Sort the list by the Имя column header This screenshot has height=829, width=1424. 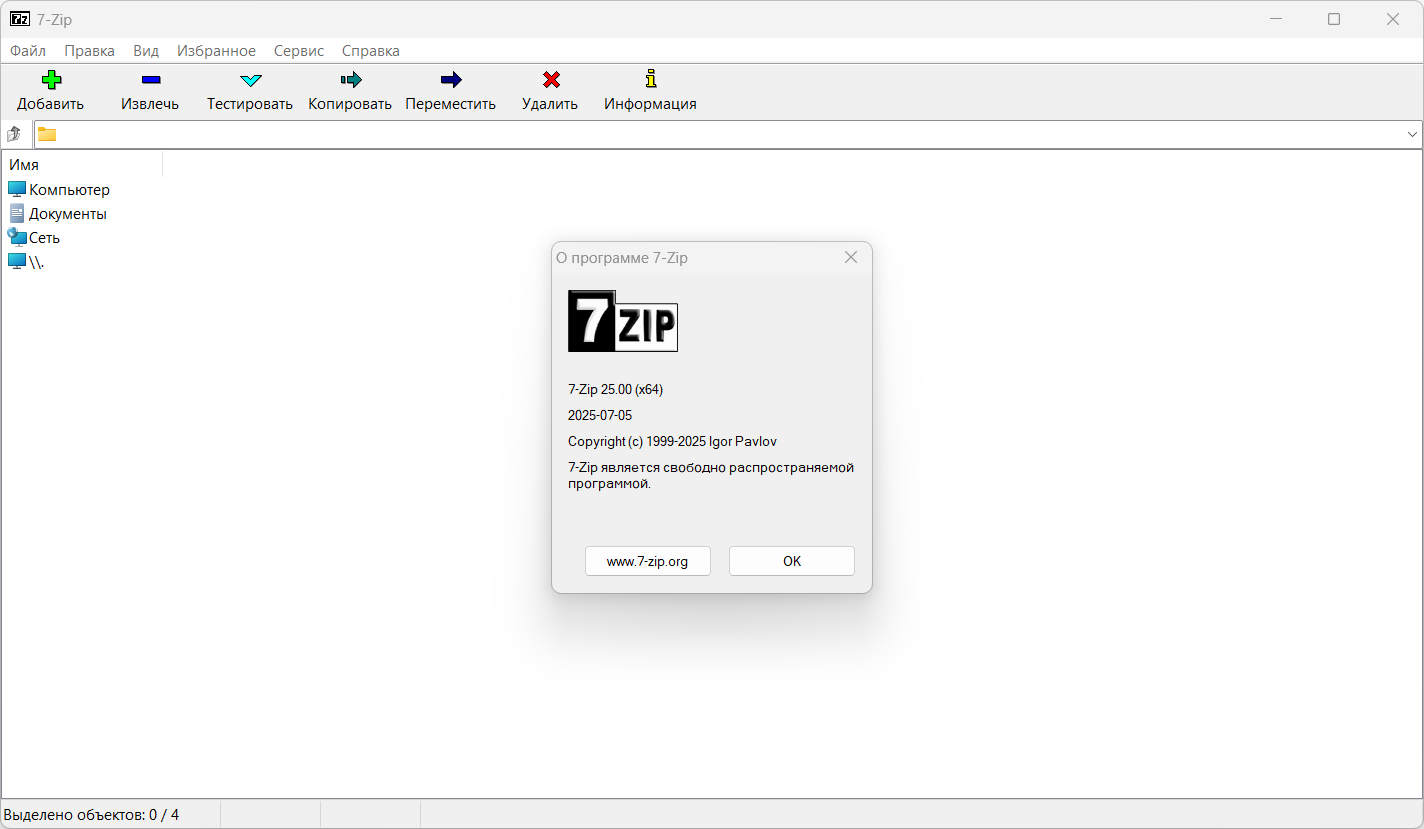coord(83,165)
